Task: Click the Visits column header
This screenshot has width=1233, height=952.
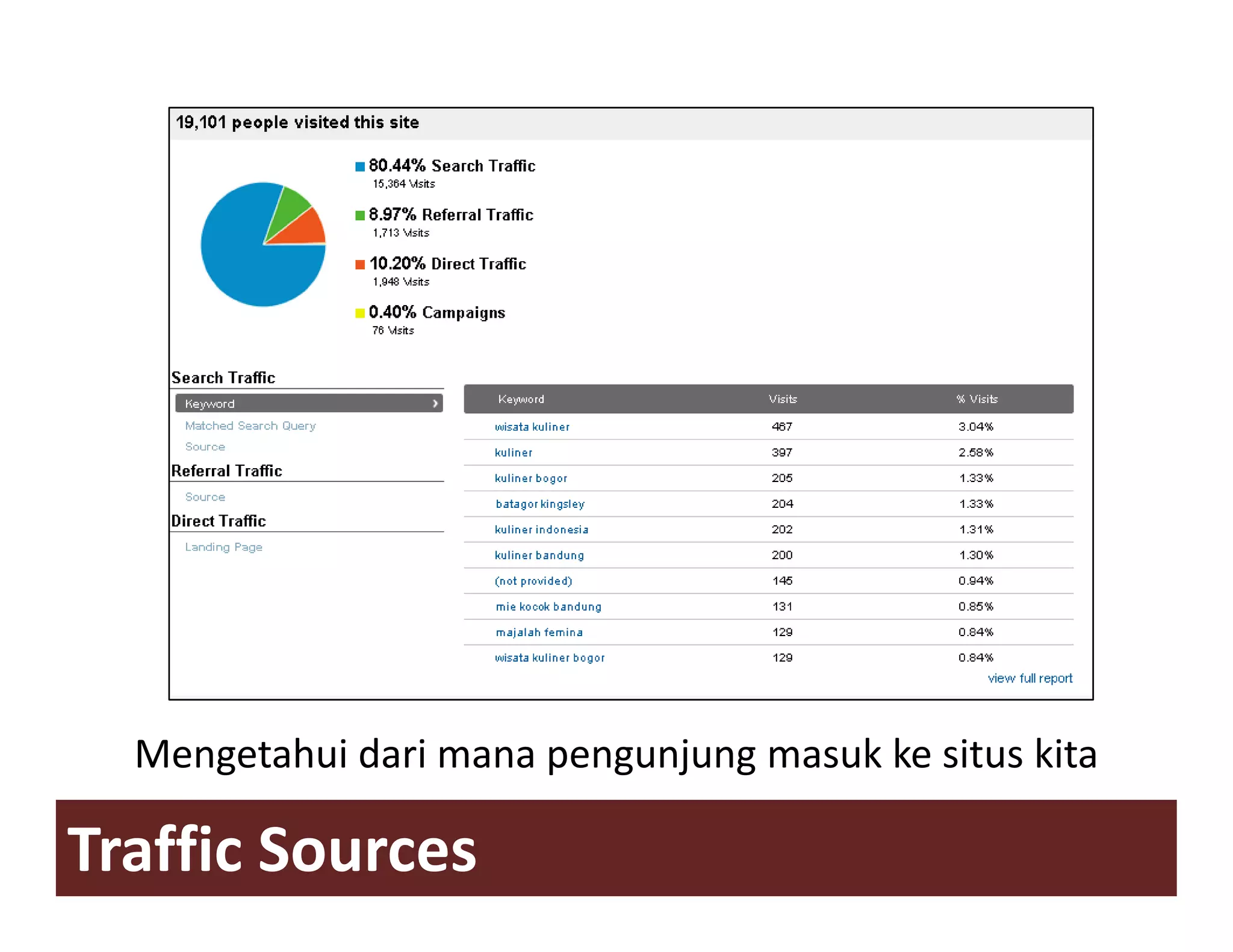Action: coord(783,399)
